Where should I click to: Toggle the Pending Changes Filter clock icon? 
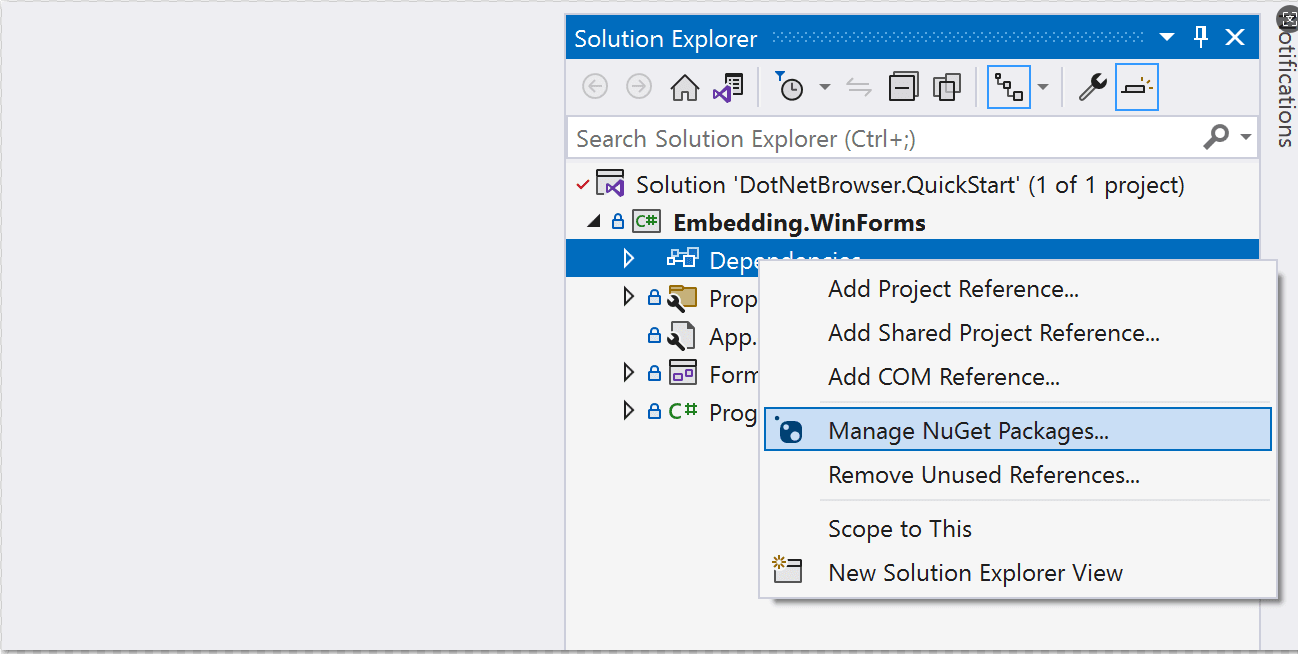[x=790, y=87]
